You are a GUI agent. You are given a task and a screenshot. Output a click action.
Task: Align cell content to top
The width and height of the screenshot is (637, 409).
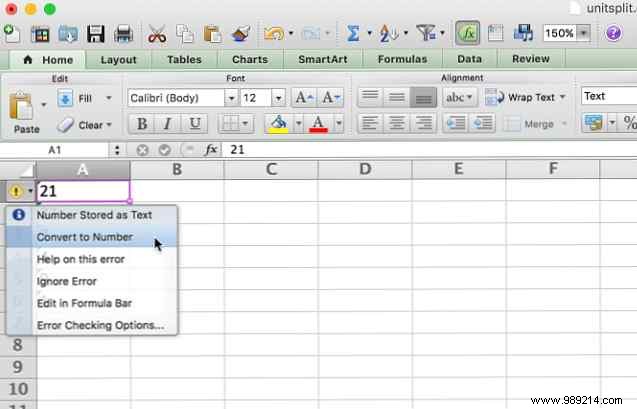(370, 97)
